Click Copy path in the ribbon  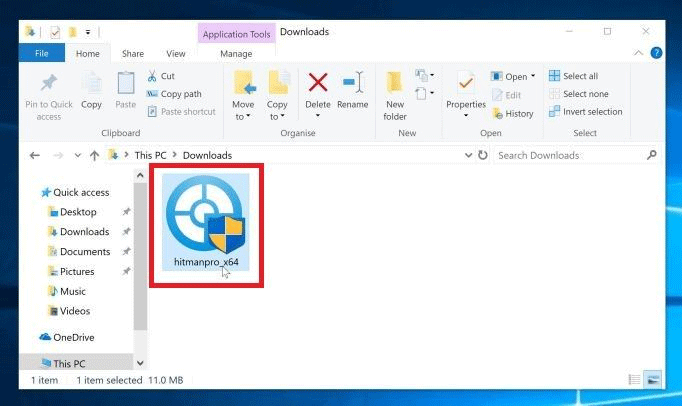[x=174, y=94]
